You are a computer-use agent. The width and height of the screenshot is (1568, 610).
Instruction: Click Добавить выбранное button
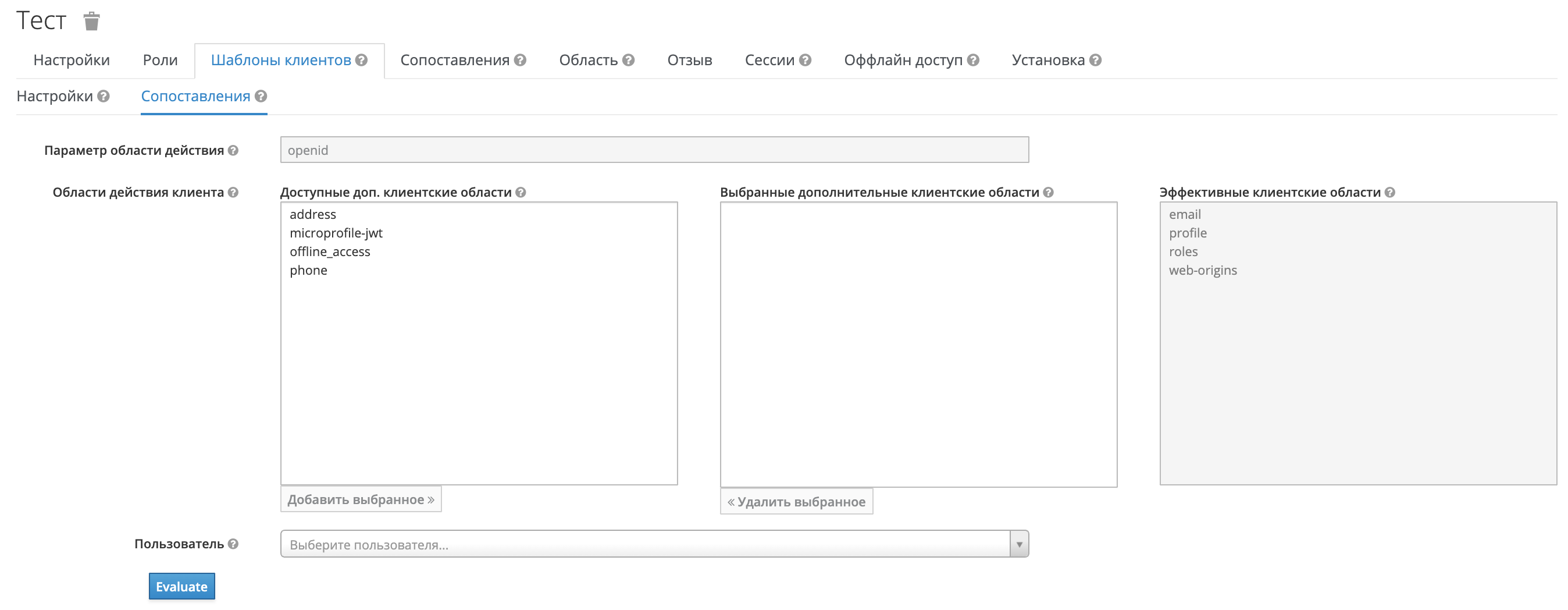click(x=361, y=500)
